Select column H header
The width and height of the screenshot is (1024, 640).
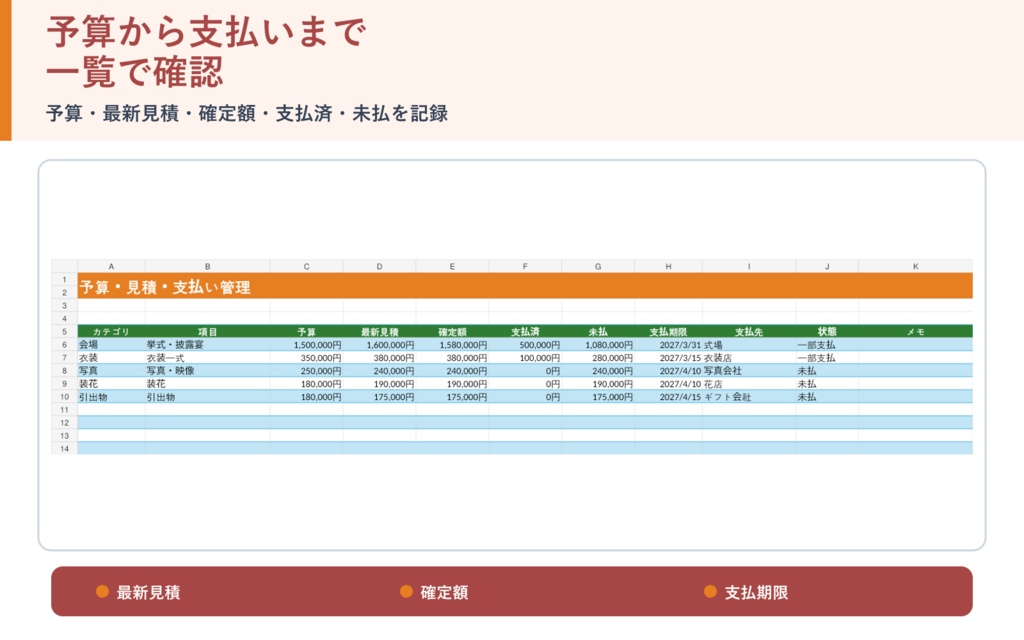(x=668, y=266)
